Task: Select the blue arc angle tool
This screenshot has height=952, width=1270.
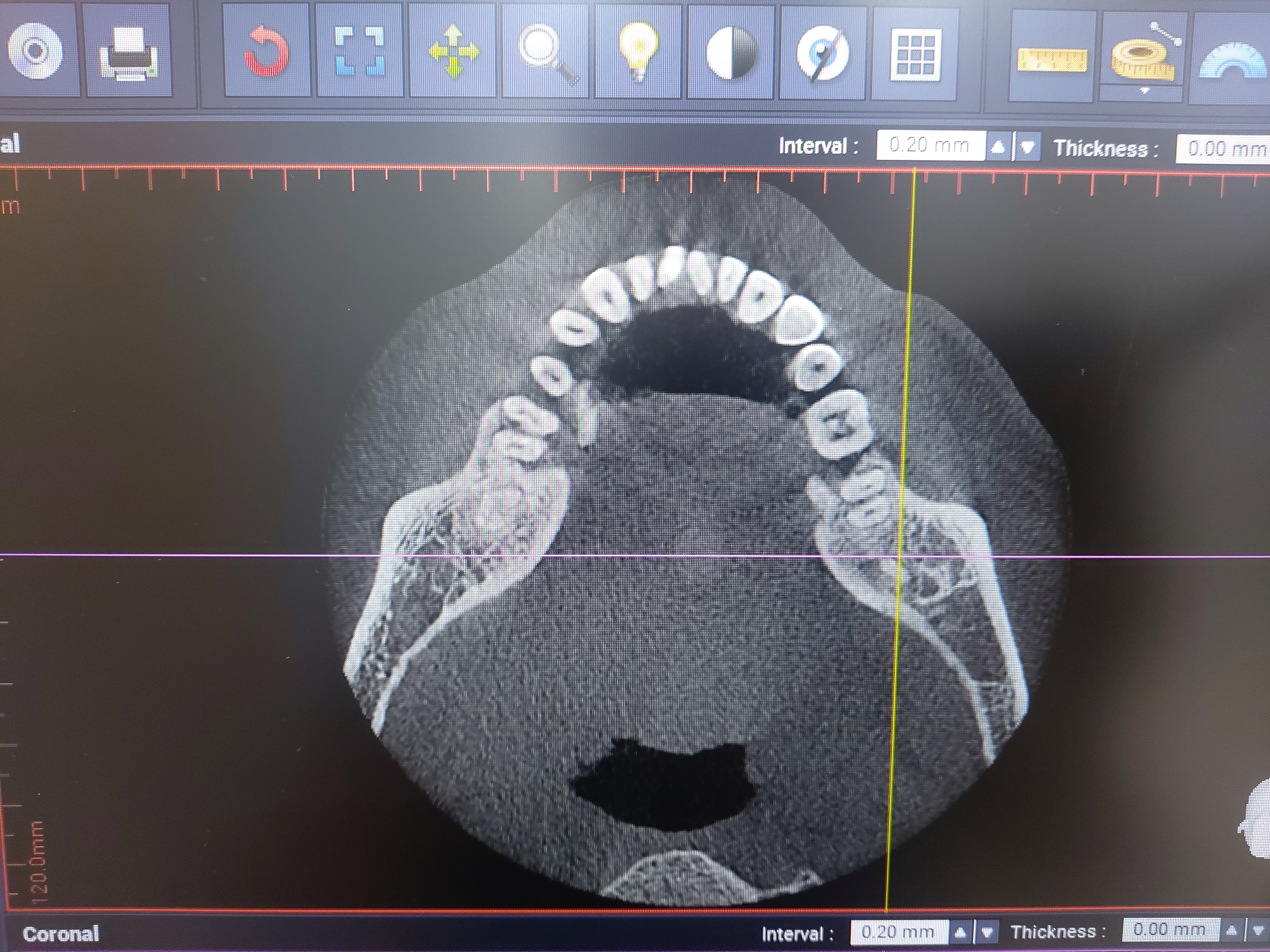Action: 1232,60
